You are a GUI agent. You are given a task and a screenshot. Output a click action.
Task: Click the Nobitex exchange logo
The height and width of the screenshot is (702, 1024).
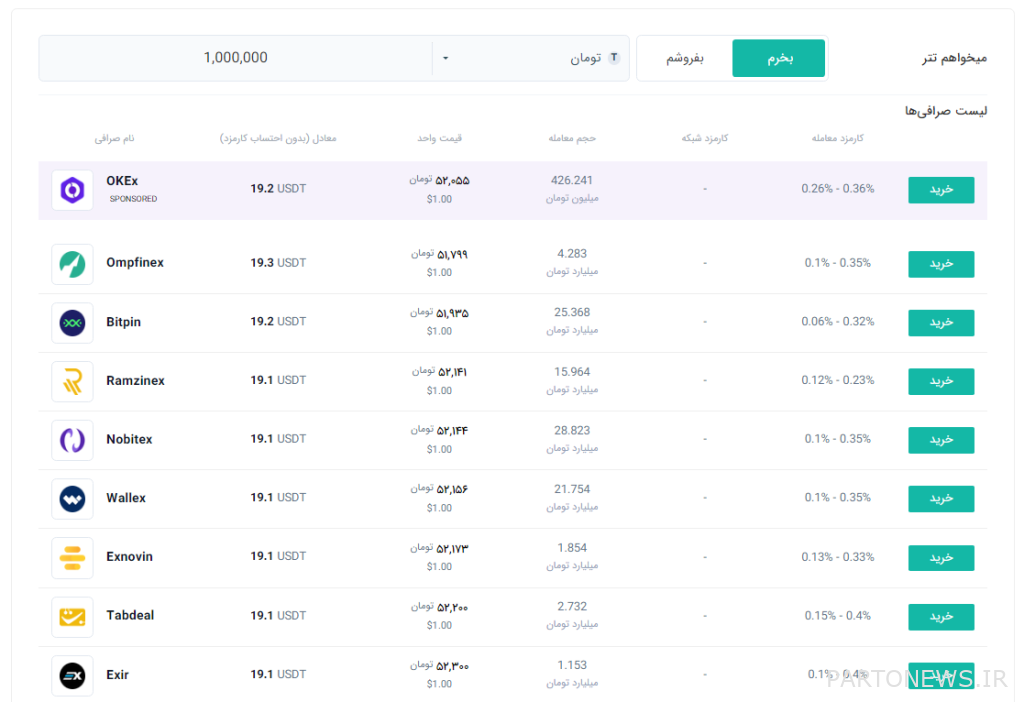[72, 440]
